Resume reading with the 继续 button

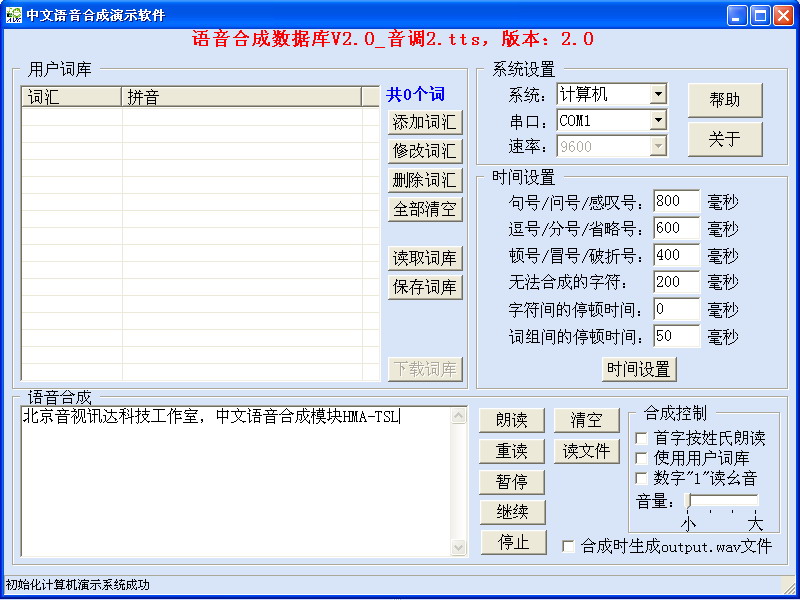513,512
